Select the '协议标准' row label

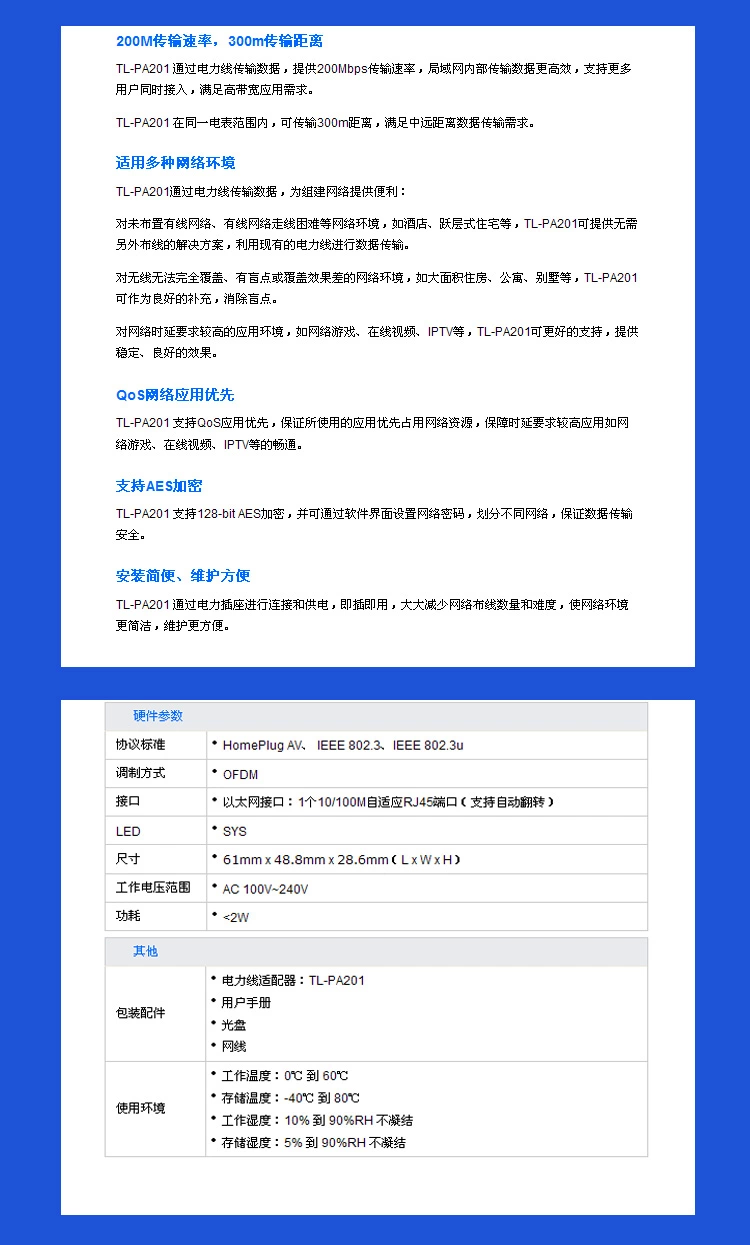140,745
